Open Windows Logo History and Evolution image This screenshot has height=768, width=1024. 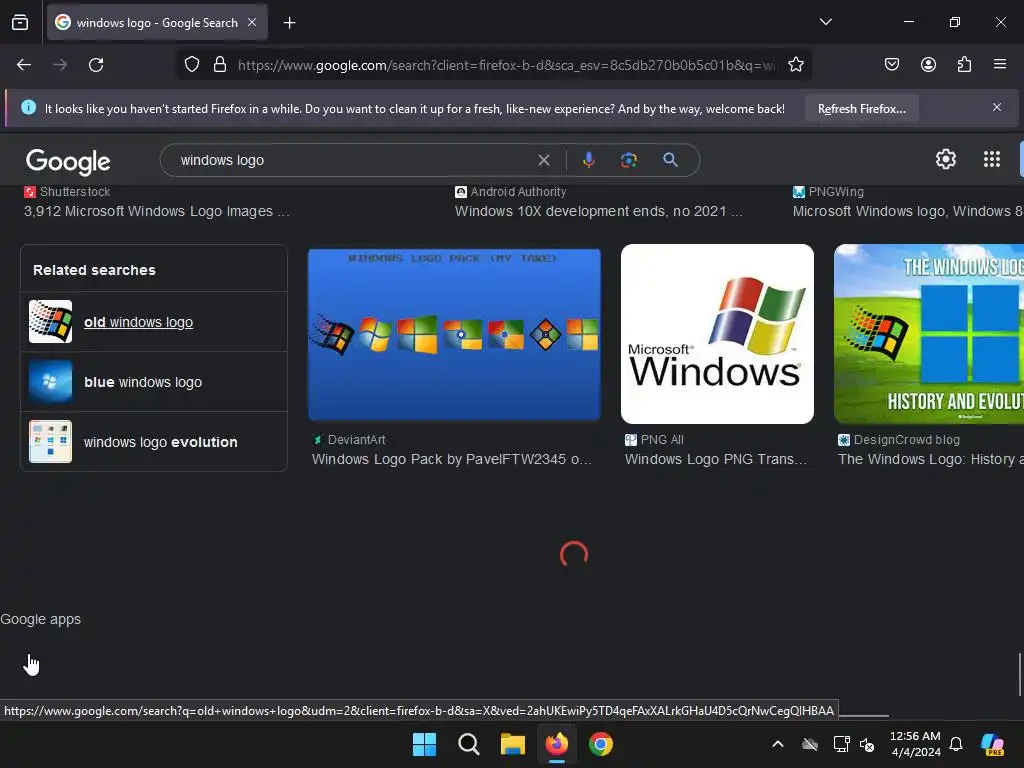click(929, 334)
